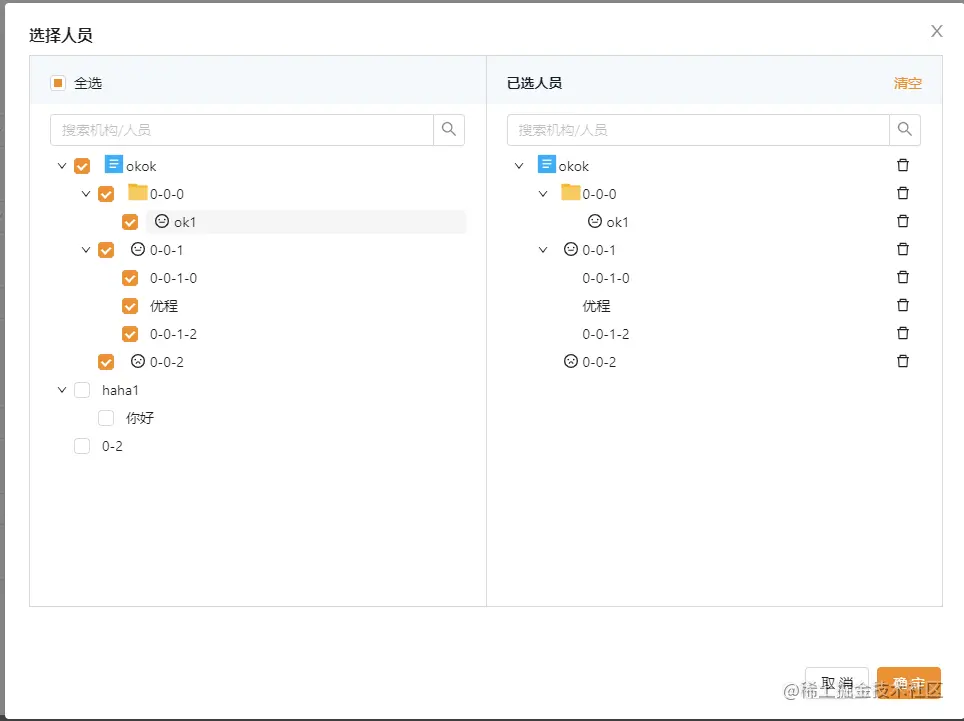Click 0-0-0 folder icon in selected panel

click(571, 192)
